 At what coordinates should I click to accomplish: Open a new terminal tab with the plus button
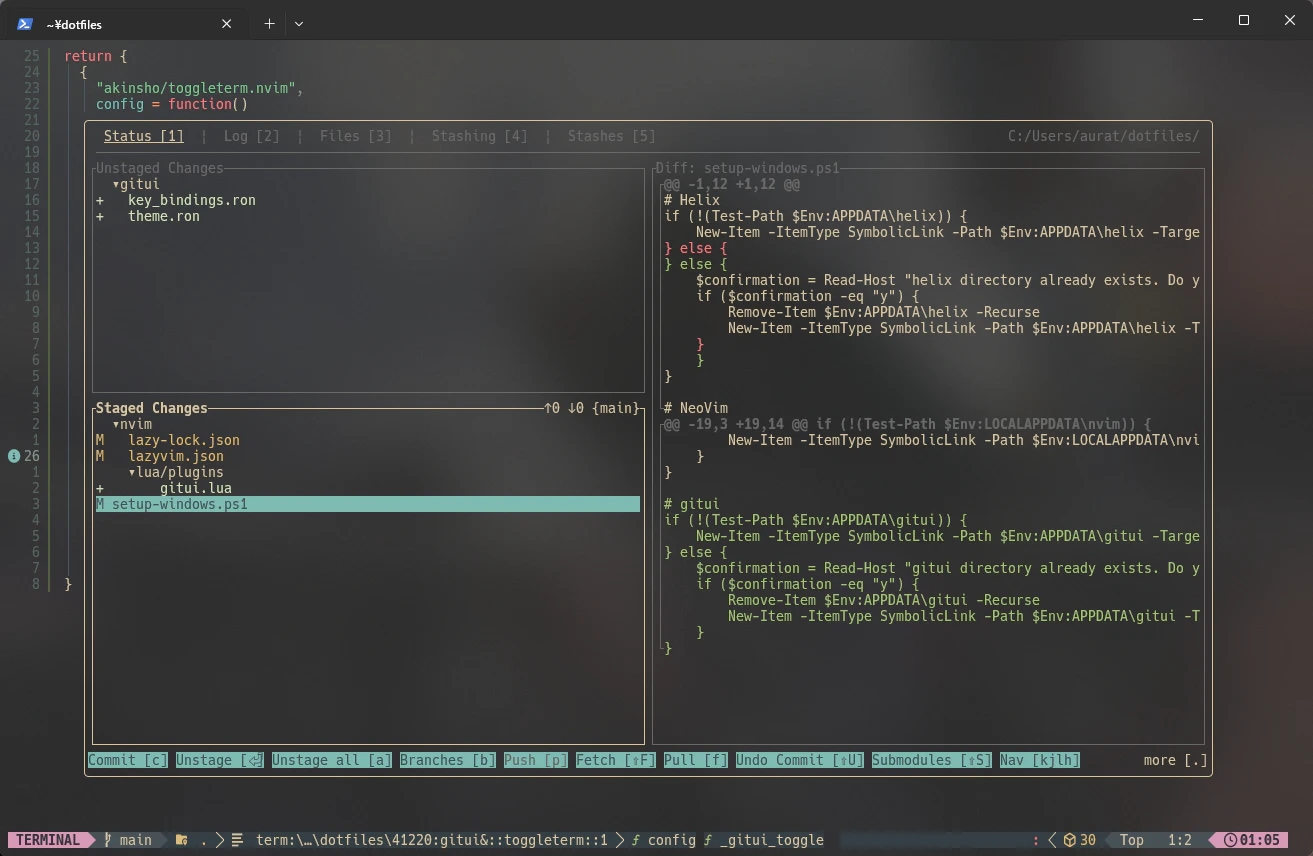coord(269,24)
